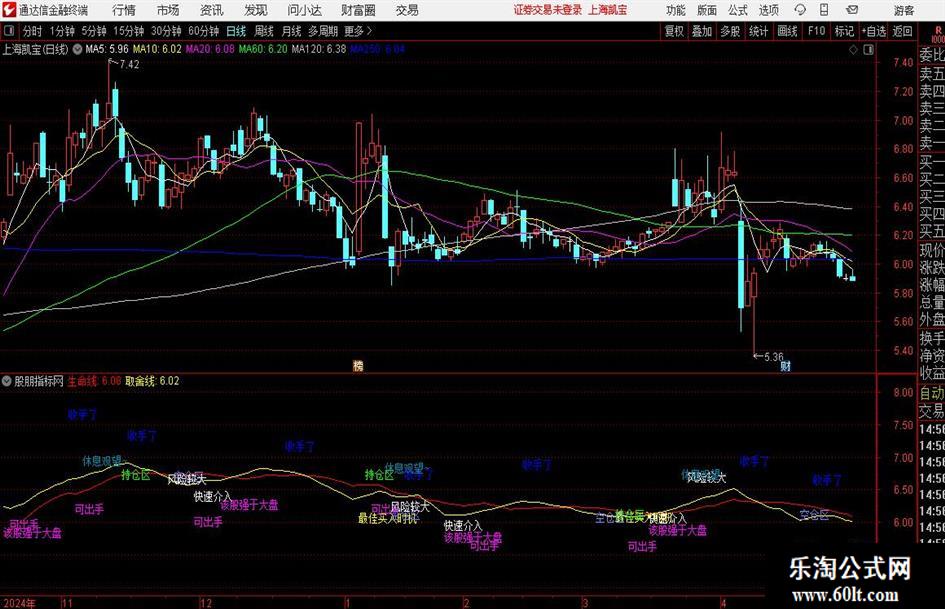Open the 市场 menu
945x609 pixels.
click(168, 10)
